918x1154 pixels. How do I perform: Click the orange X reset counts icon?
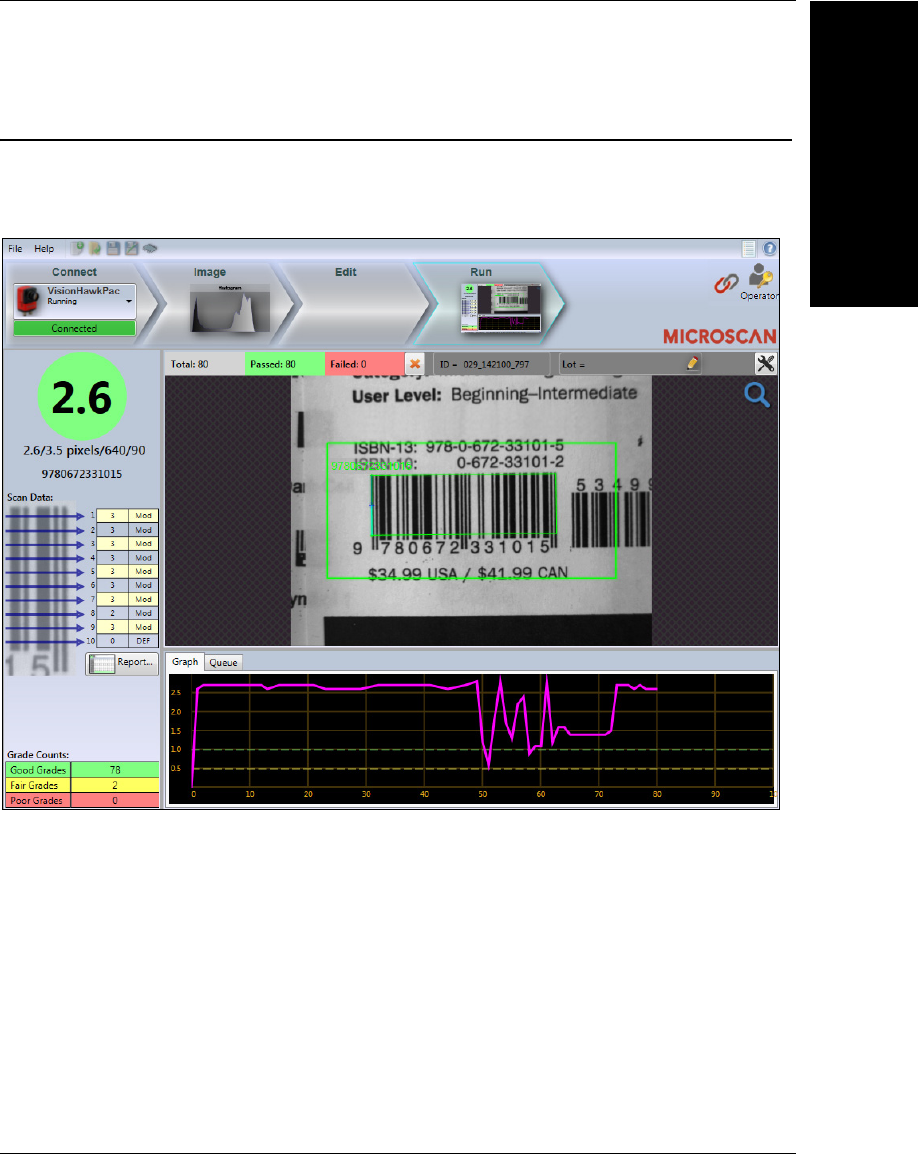click(x=414, y=364)
